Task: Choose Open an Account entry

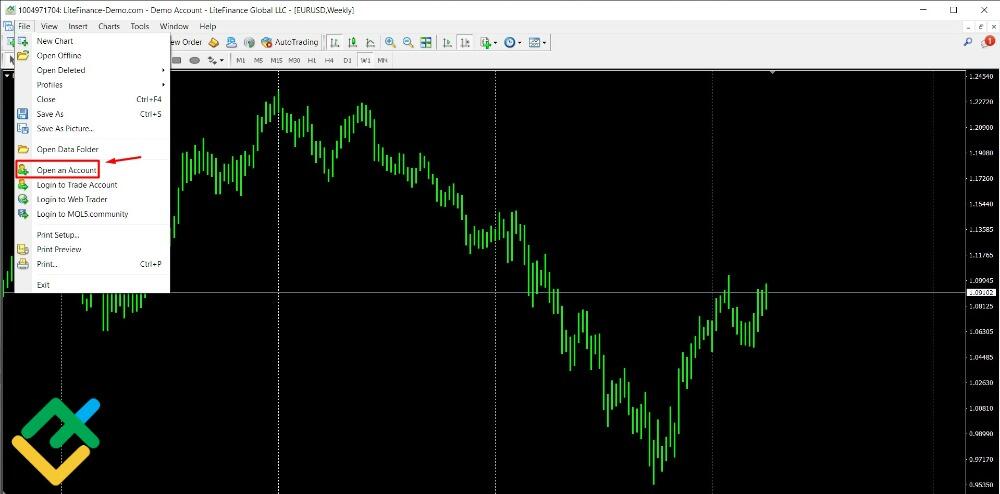Action: coord(92,170)
